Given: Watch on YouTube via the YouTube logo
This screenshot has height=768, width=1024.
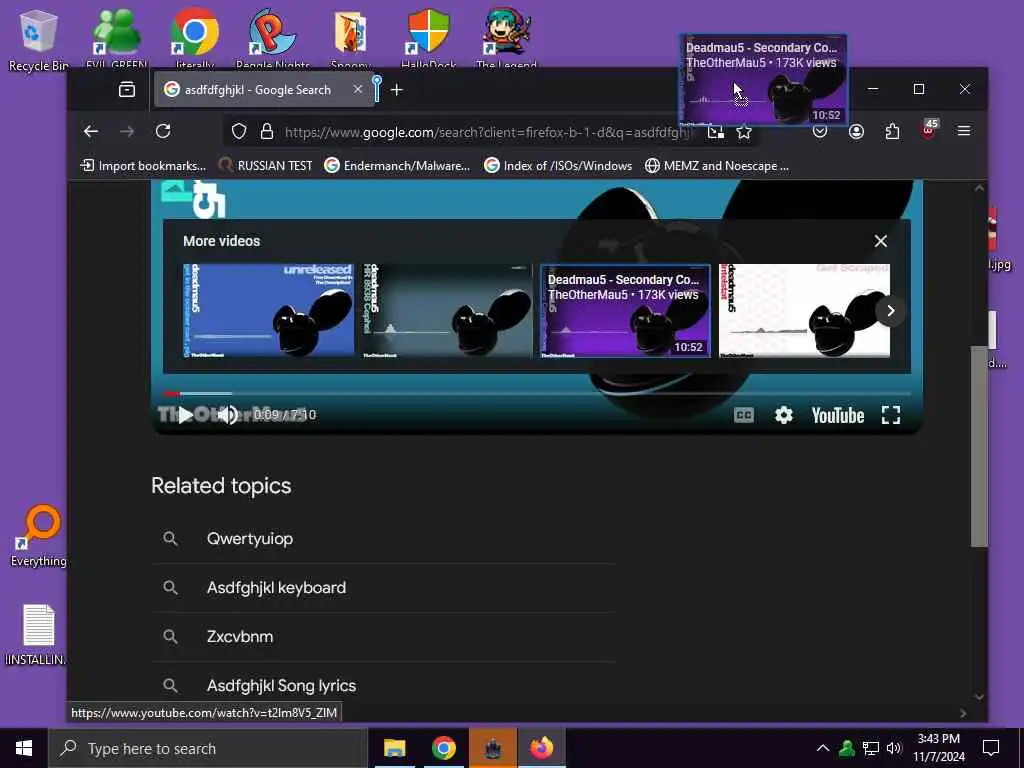Looking at the screenshot, I should (x=838, y=415).
